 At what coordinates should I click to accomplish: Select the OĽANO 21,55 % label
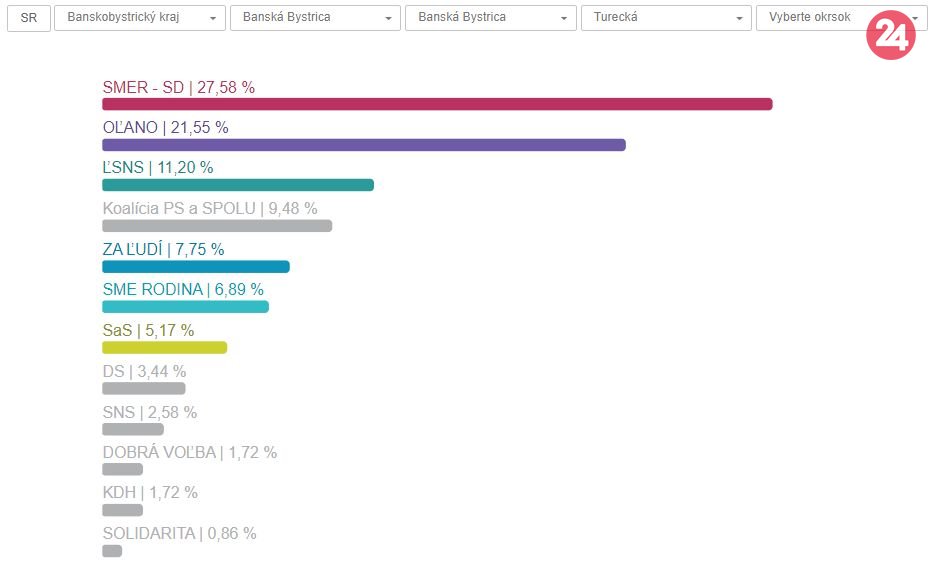click(x=165, y=127)
